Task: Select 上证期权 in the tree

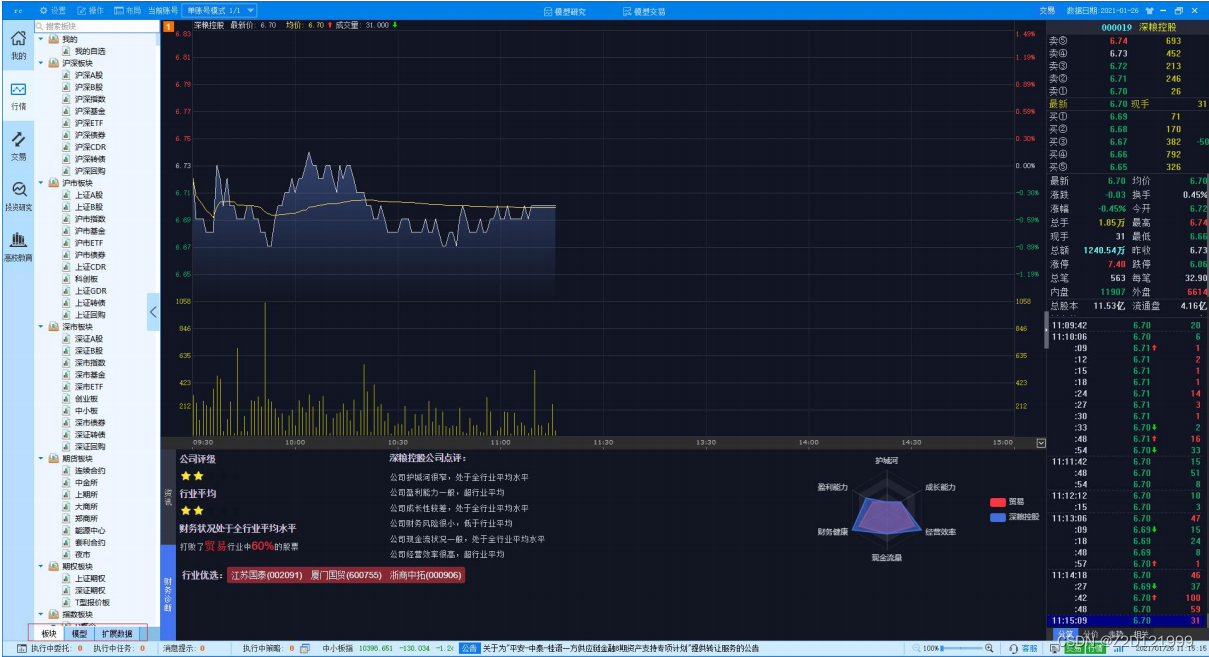Action: [89, 578]
